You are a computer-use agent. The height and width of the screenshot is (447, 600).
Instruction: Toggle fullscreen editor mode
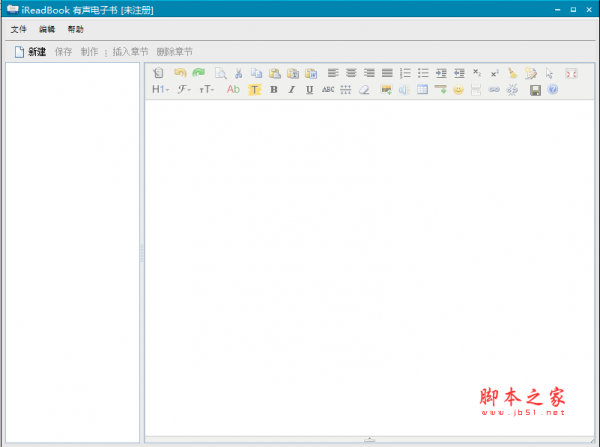click(x=571, y=73)
